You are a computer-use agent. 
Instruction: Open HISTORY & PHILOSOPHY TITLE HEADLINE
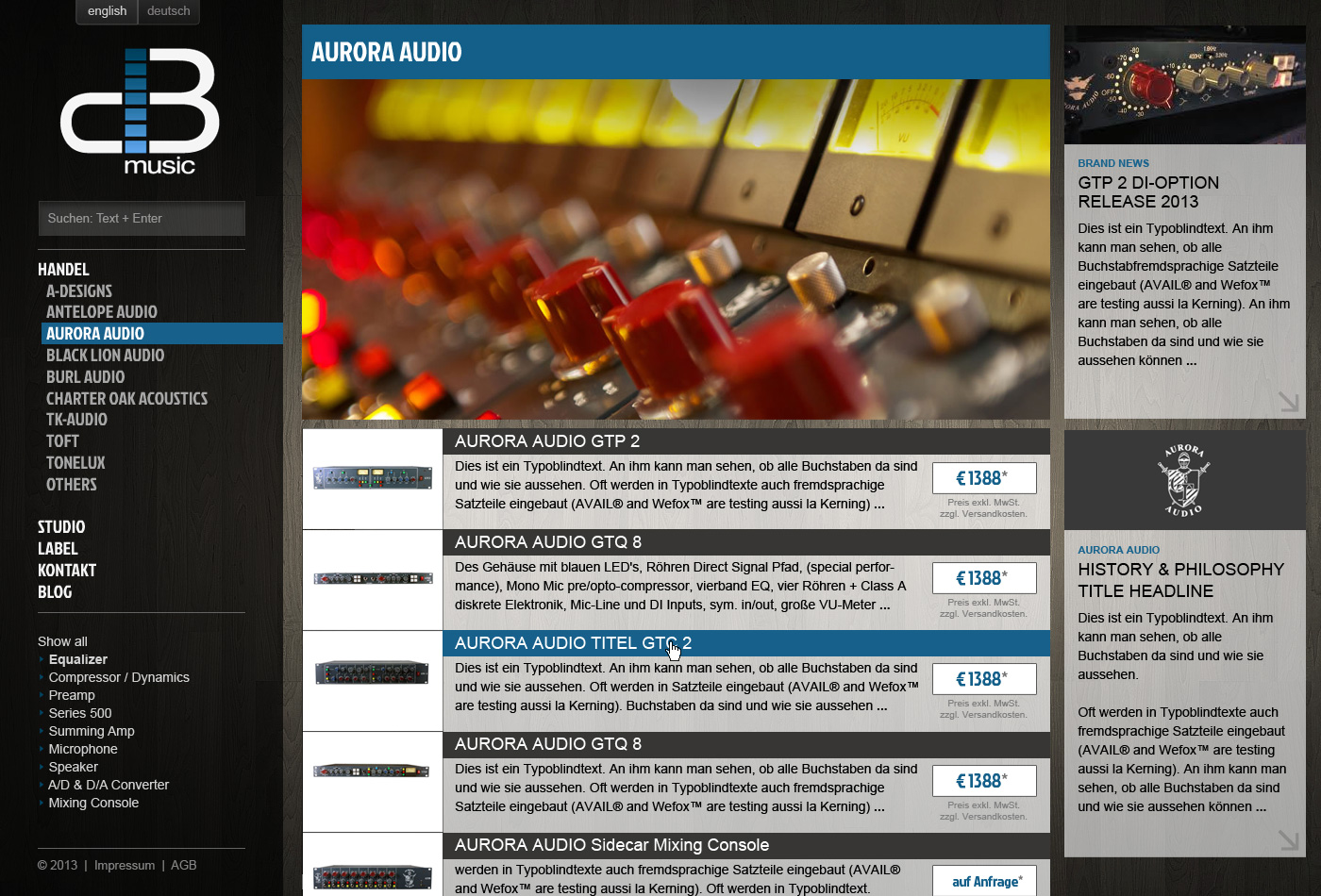pyautogui.click(x=1181, y=580)
